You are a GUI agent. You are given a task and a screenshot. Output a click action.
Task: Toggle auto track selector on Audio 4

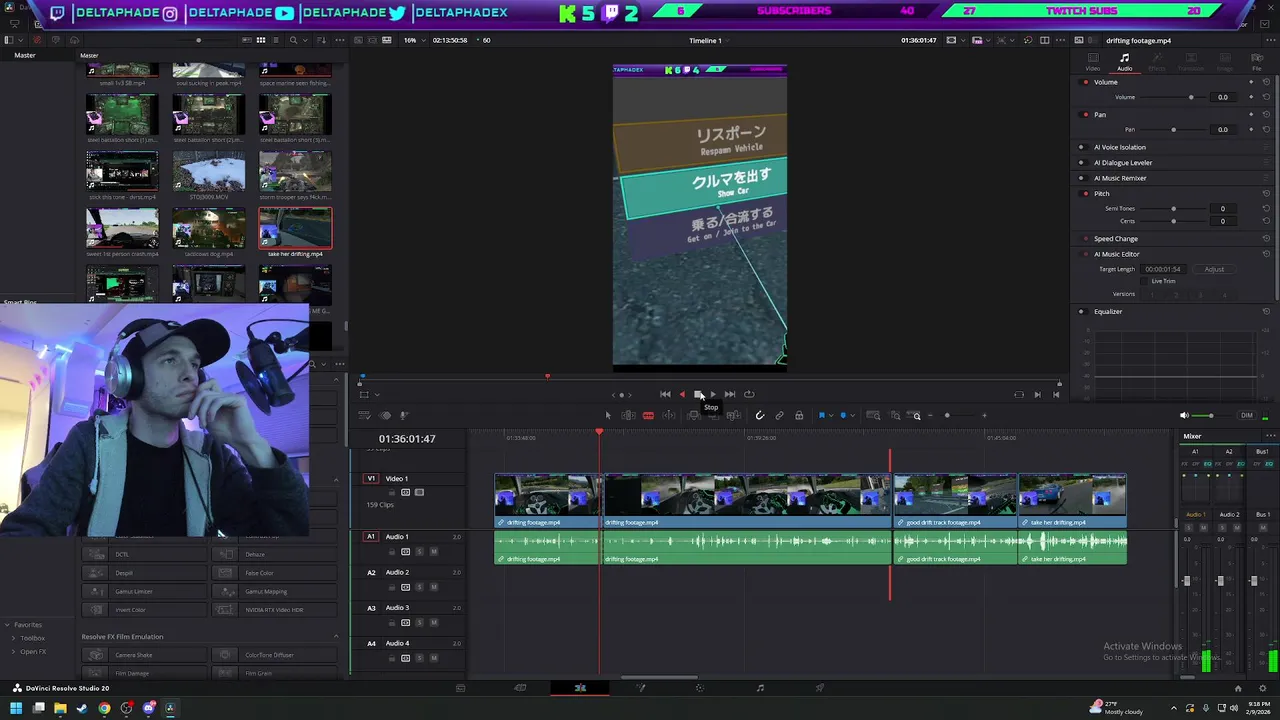pyautogui.click(x=406, y=658)
